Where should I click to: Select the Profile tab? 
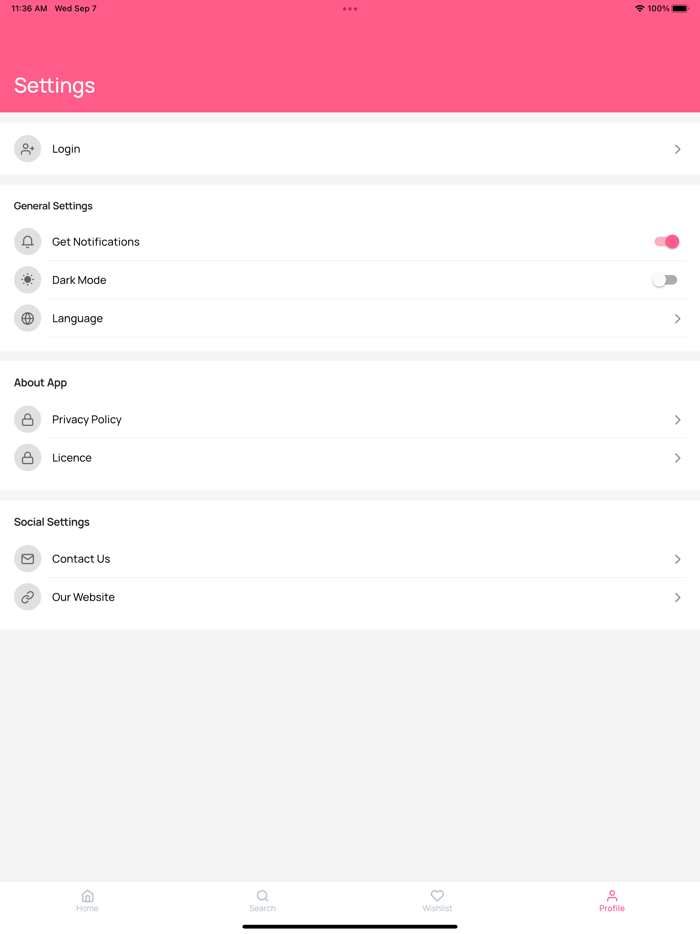612,900
